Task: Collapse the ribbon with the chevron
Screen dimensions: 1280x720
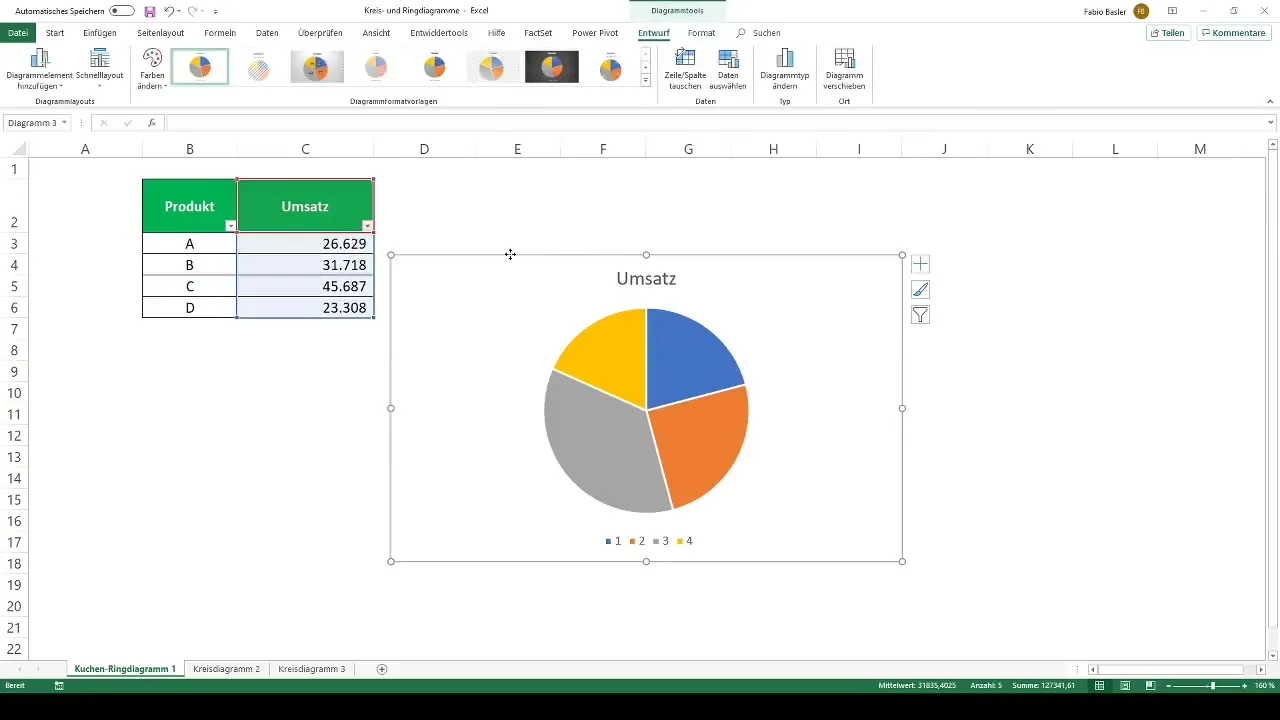Action: click(x=1270, y=102)
